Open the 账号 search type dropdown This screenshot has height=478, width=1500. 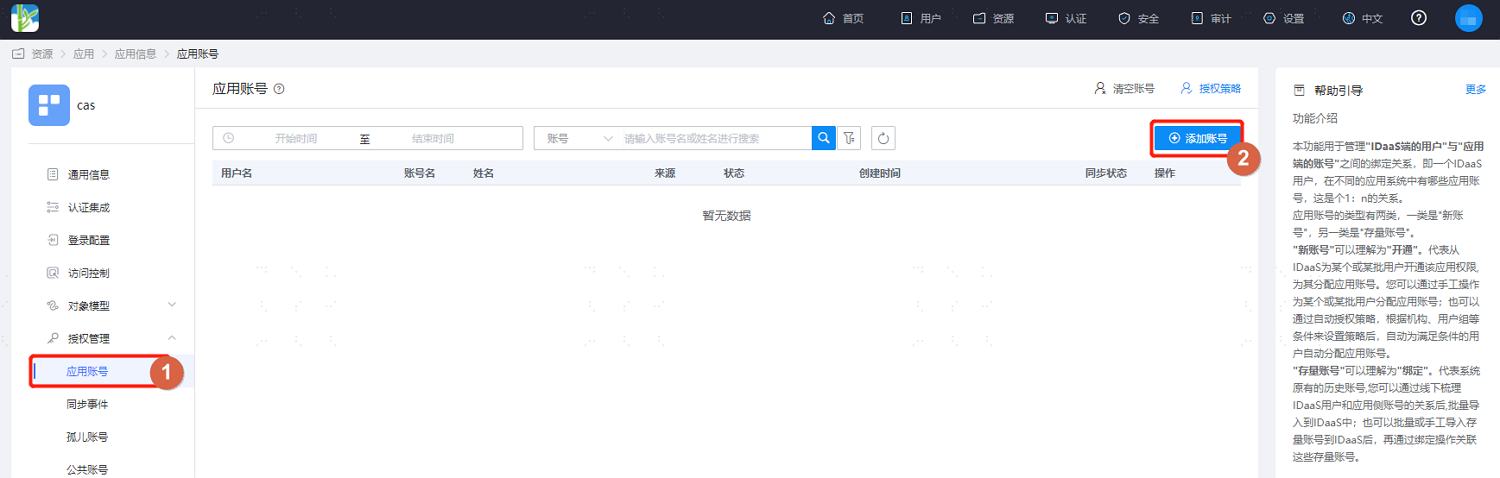pos(579,138)
